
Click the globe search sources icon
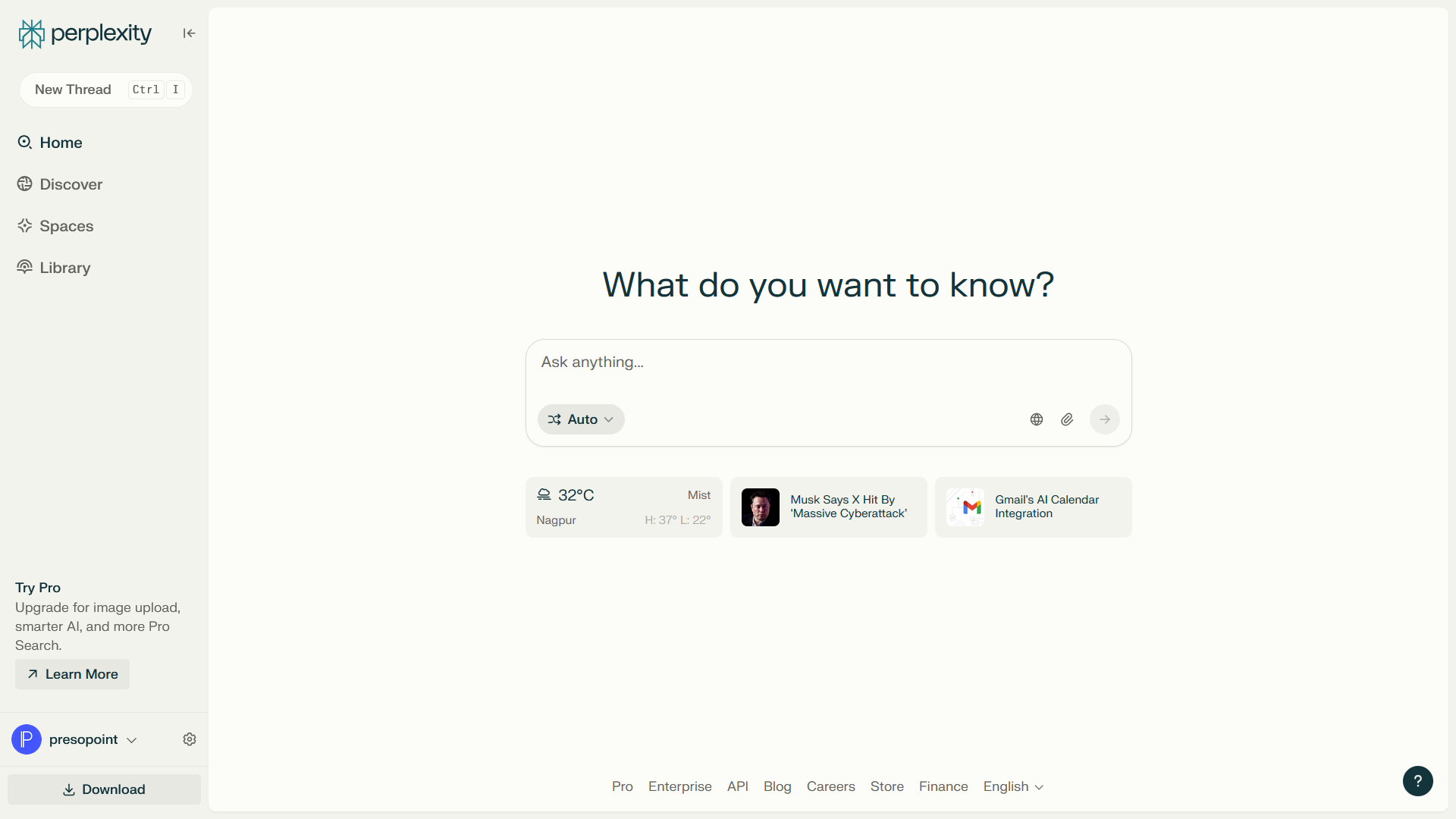(x=1037, y=419)
